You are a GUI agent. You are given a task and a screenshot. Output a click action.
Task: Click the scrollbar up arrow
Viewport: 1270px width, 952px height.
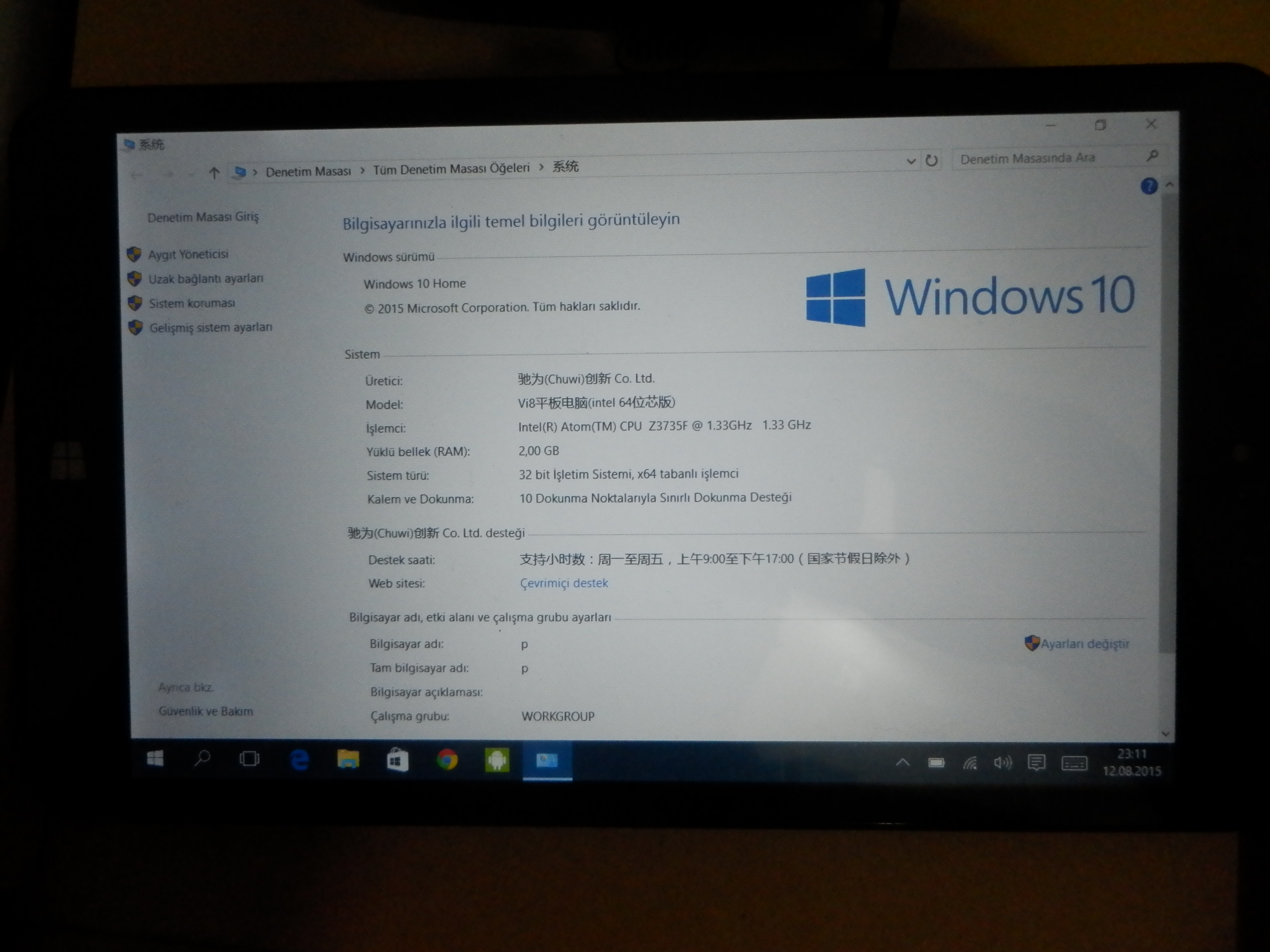point(1169,185)
